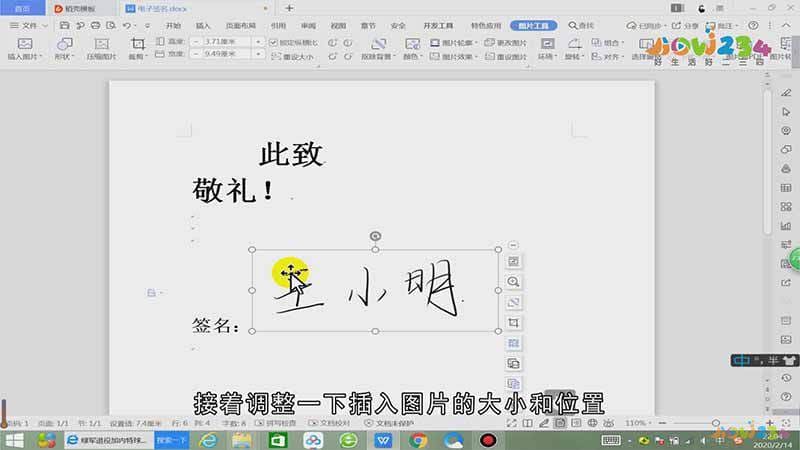Image resolution: width=800 pixels, height=450 pixels.
Task: Click the help question-mark icon in ribbon header
Action: 753,25
